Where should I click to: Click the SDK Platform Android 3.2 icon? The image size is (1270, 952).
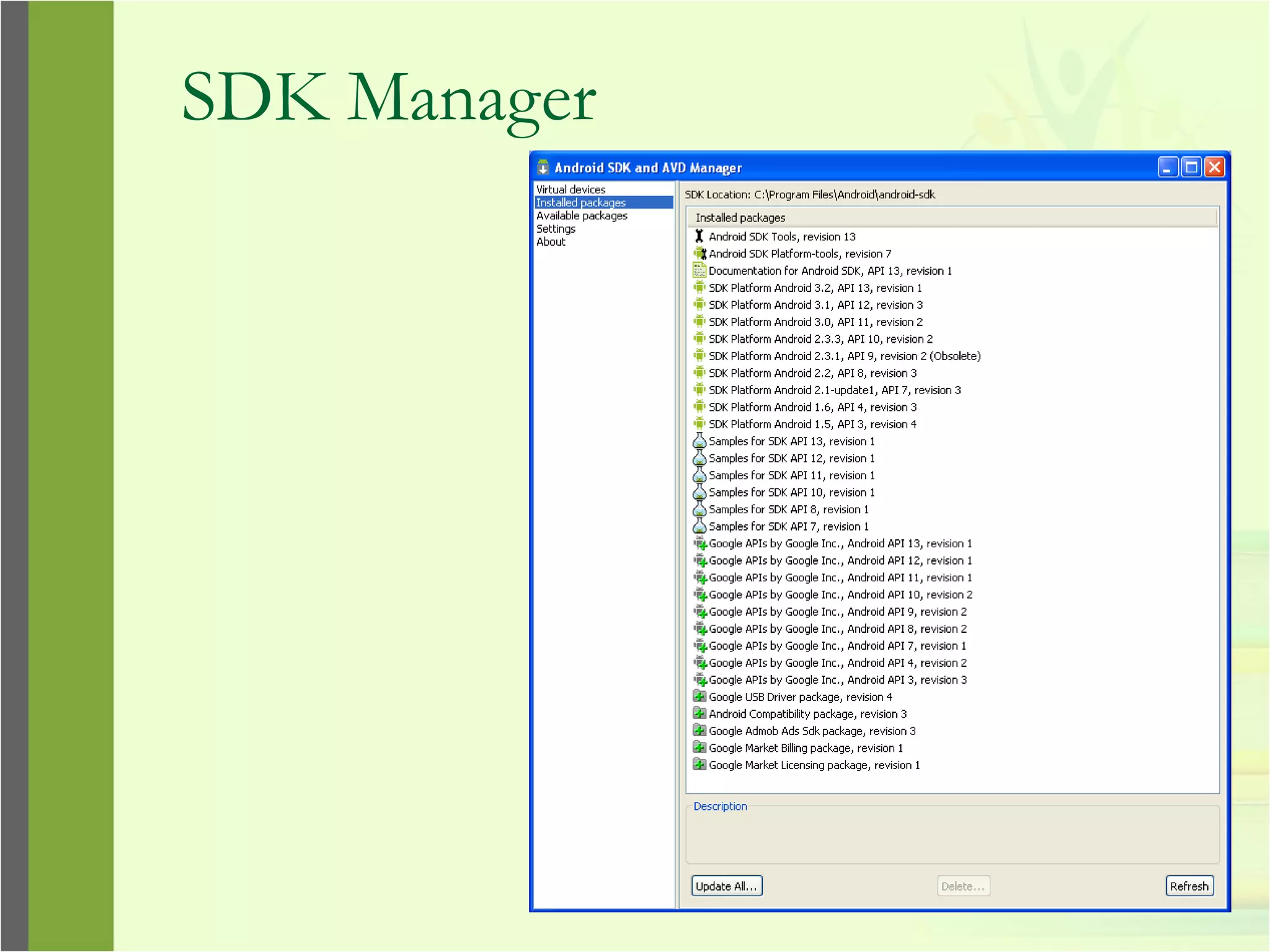point(699,288)
